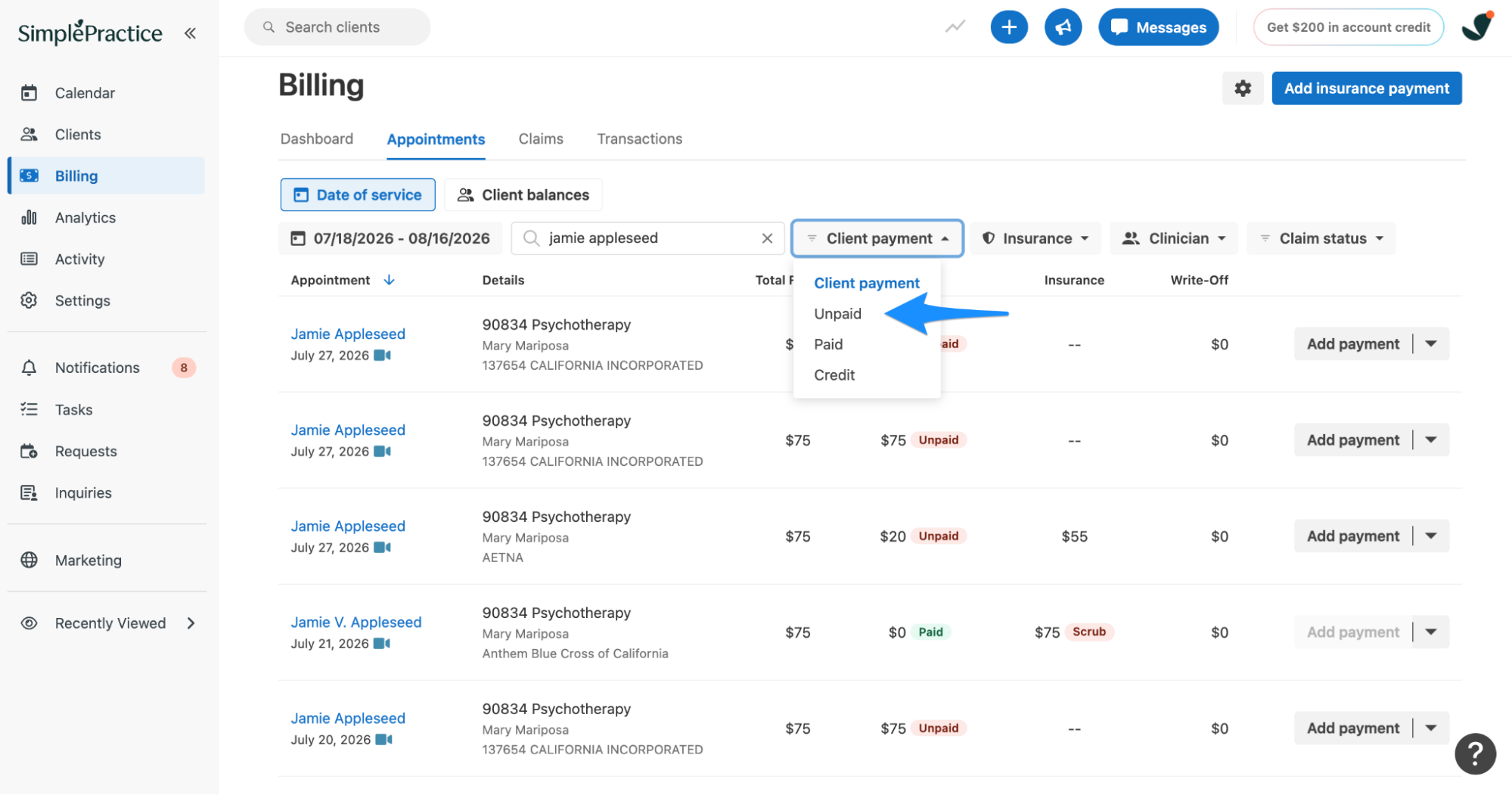Click Add insurance payment button
1512x795 pixels.
(1367, 89)
